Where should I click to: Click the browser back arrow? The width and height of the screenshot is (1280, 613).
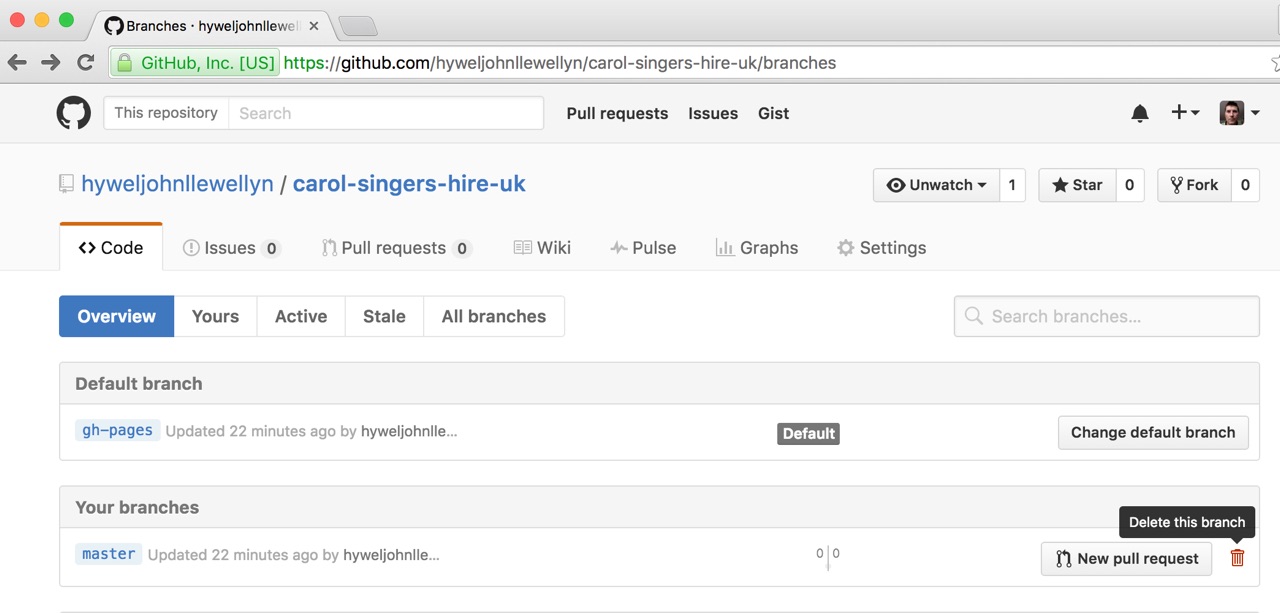[x=17, y=61]
